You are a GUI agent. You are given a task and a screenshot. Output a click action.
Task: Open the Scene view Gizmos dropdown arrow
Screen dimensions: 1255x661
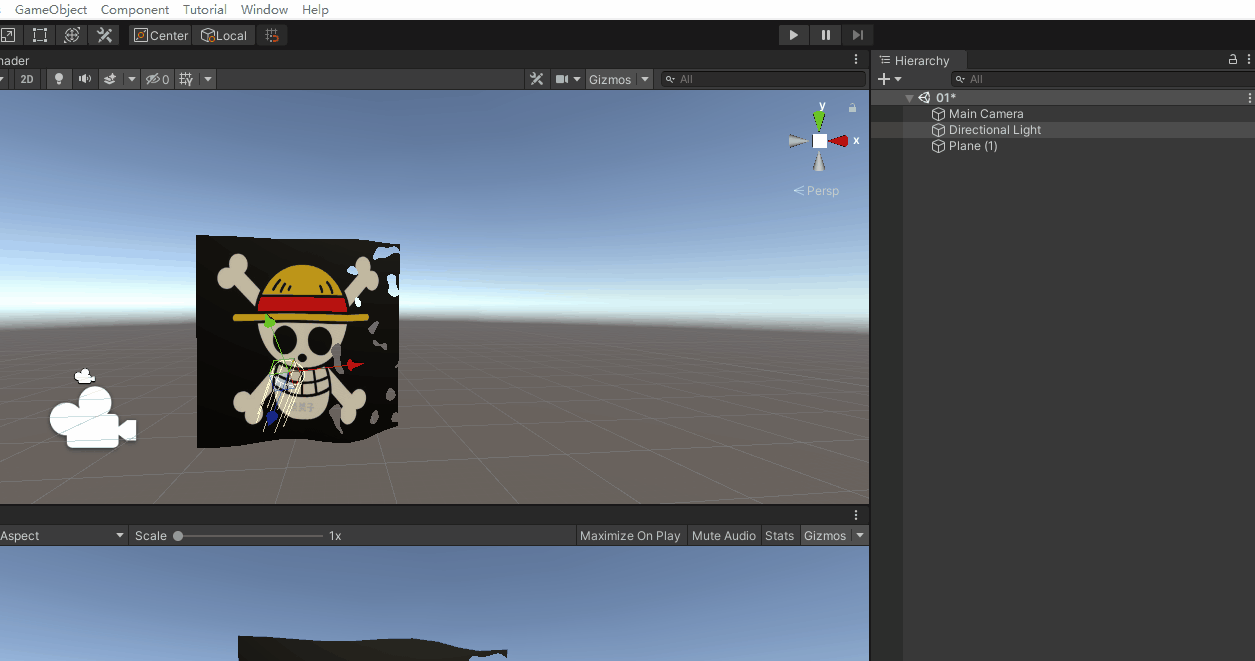pos(645,79)
